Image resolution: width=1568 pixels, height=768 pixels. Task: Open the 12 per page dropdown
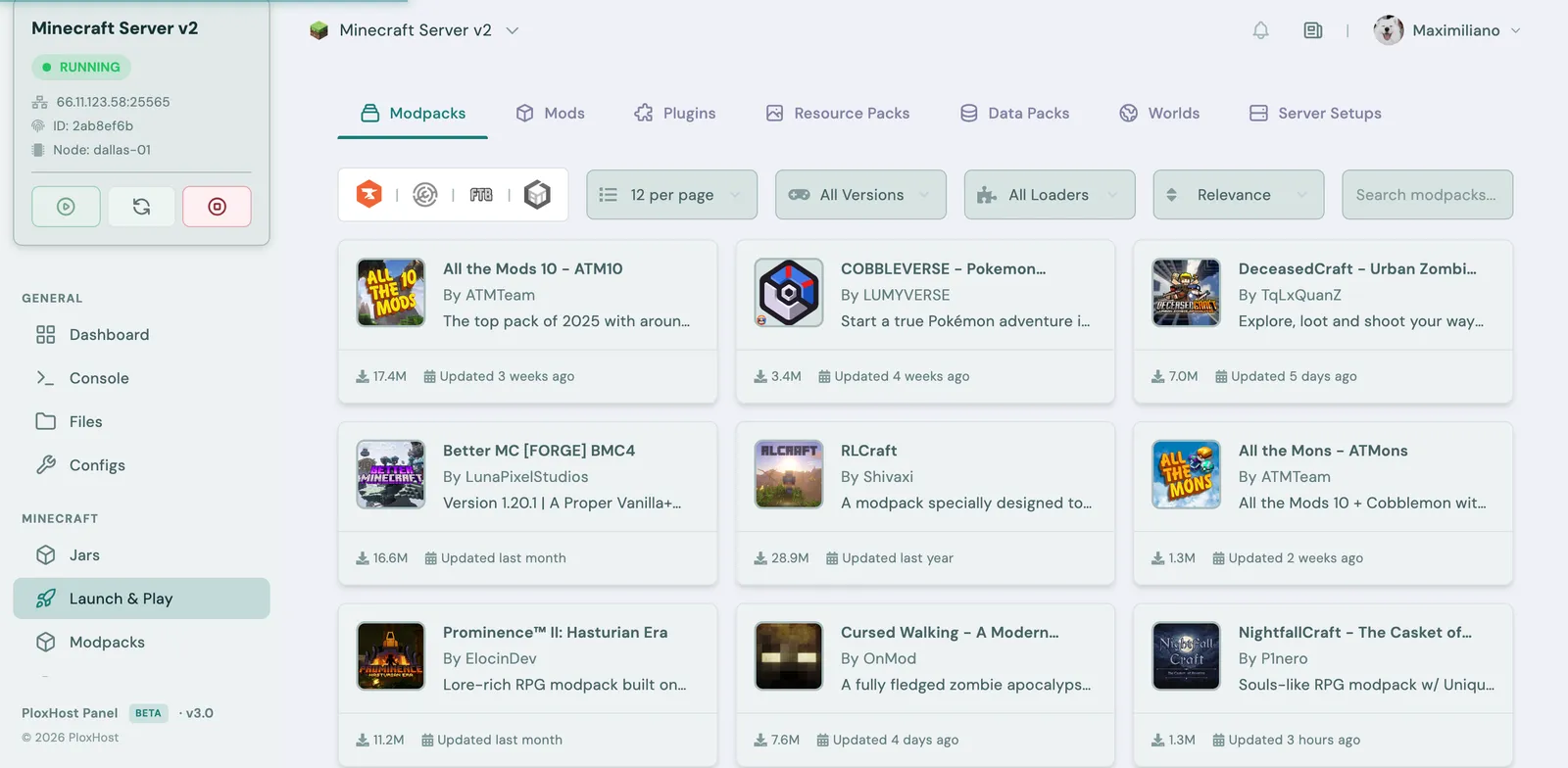tap(672, 195)
